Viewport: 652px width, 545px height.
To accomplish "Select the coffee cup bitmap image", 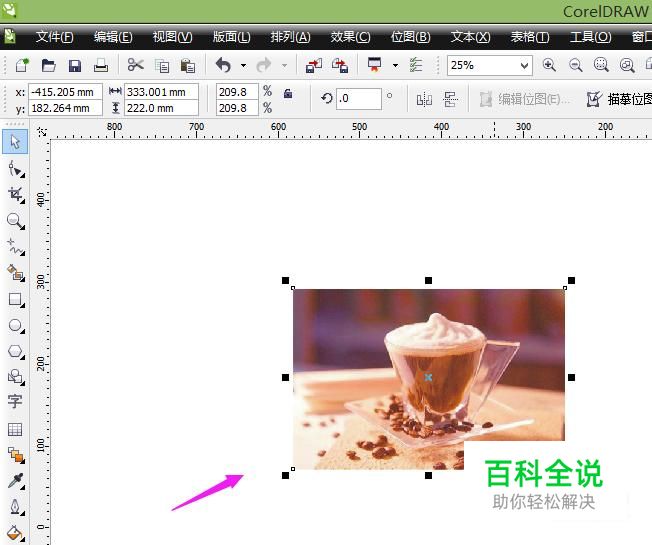I will [x=428, y=377].
